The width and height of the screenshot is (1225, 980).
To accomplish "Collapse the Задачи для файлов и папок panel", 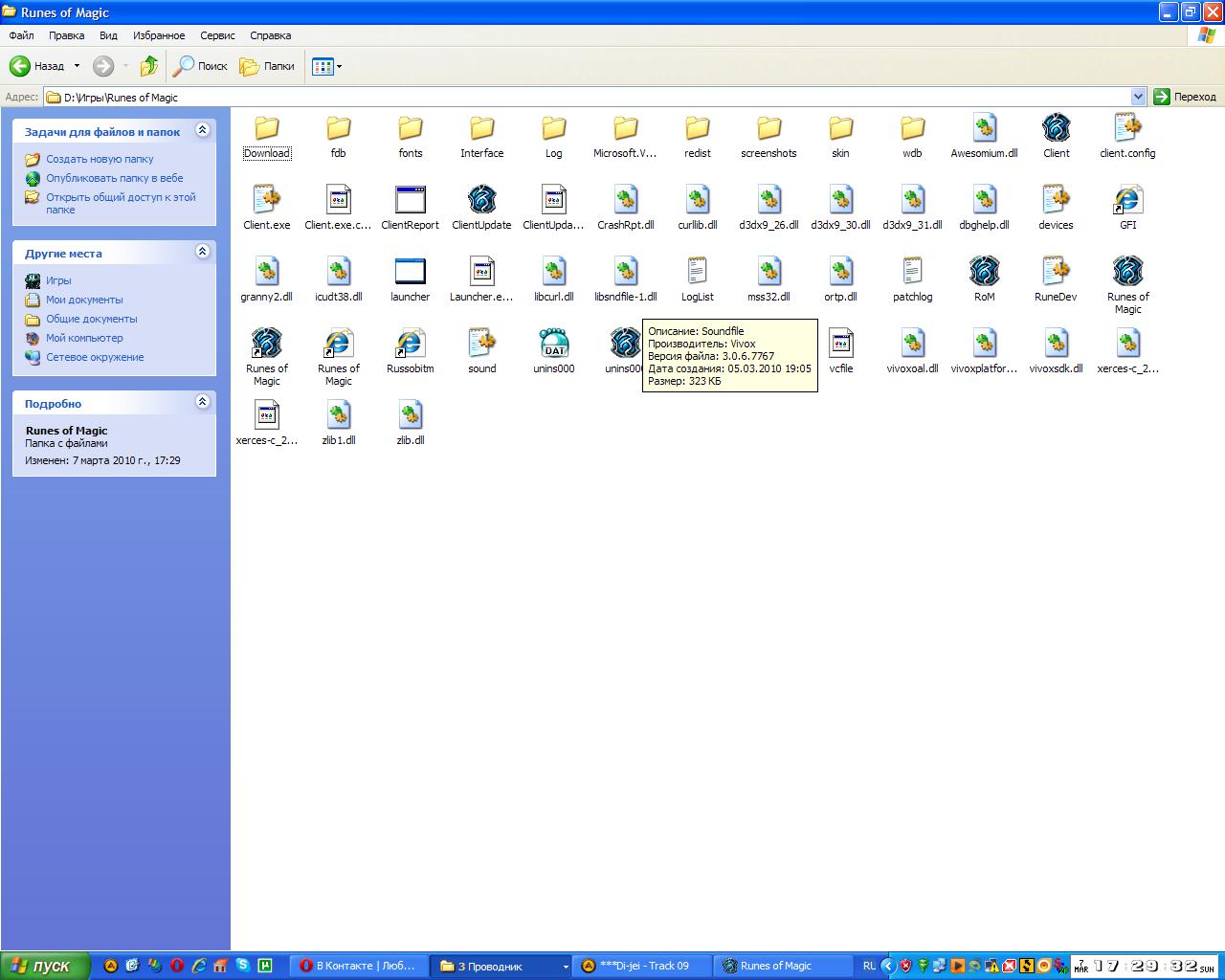I will 202,130.
